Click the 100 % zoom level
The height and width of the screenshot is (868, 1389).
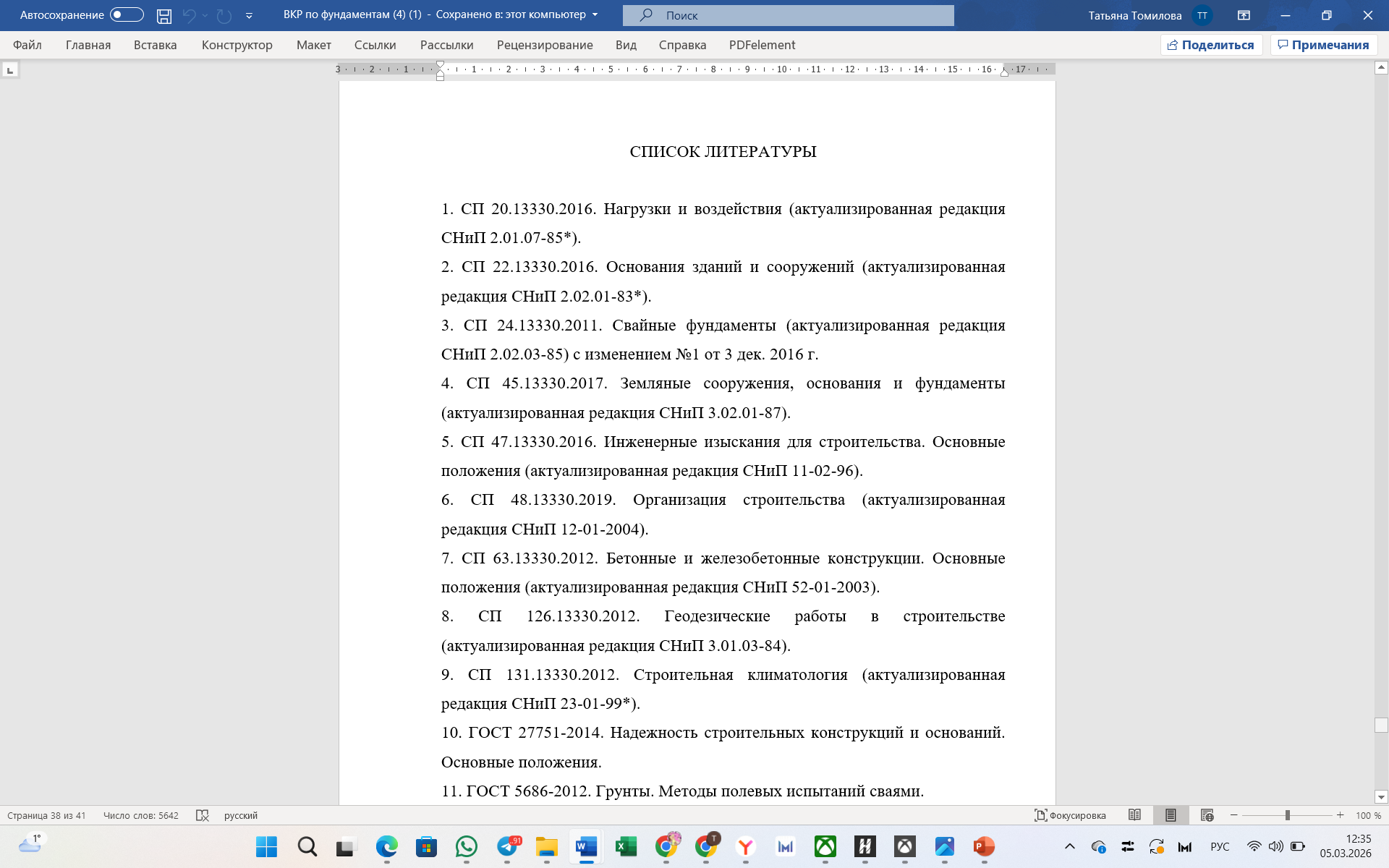(1368, 815)
